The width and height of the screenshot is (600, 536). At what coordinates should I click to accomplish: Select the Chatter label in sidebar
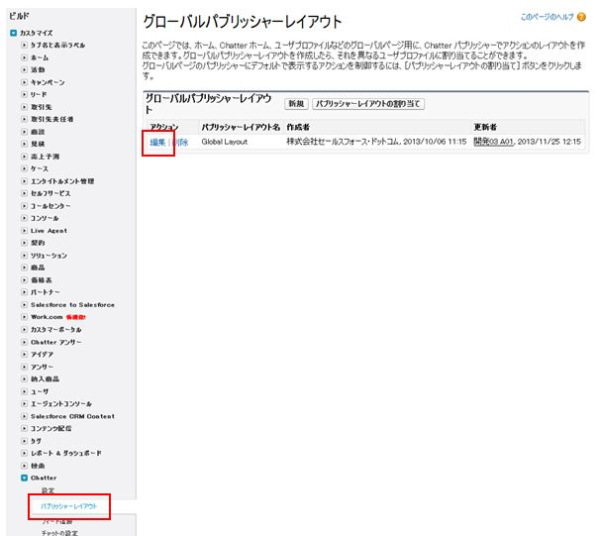click(x=44, y=478)
